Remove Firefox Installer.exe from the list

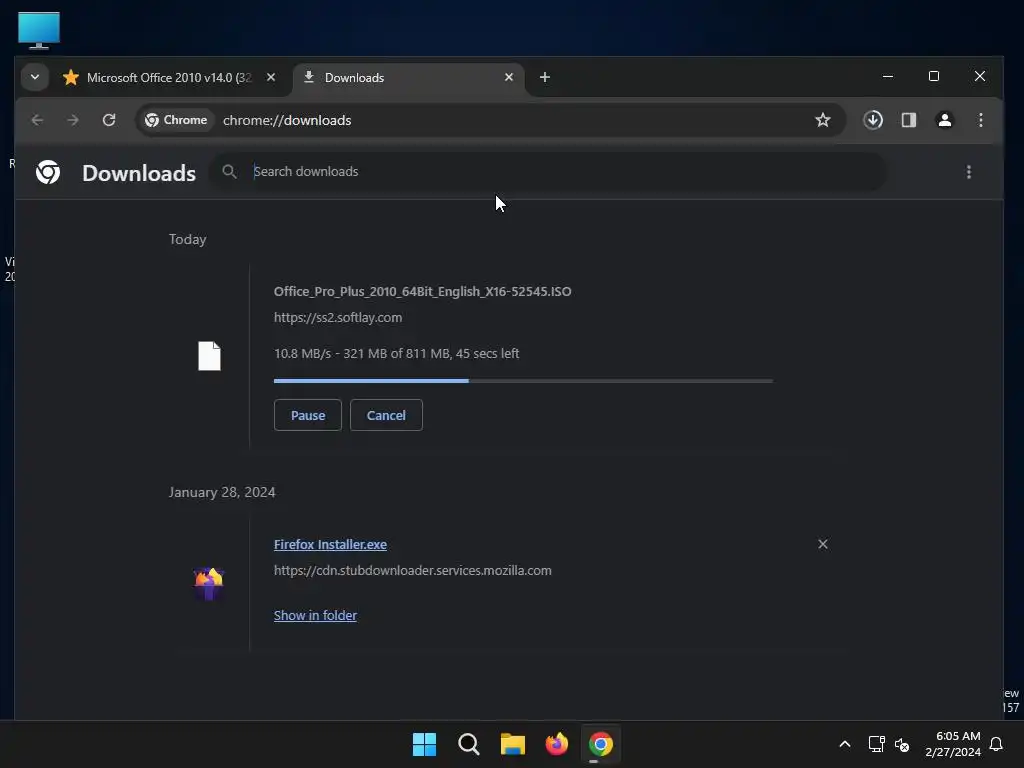(x=823, y=544)
